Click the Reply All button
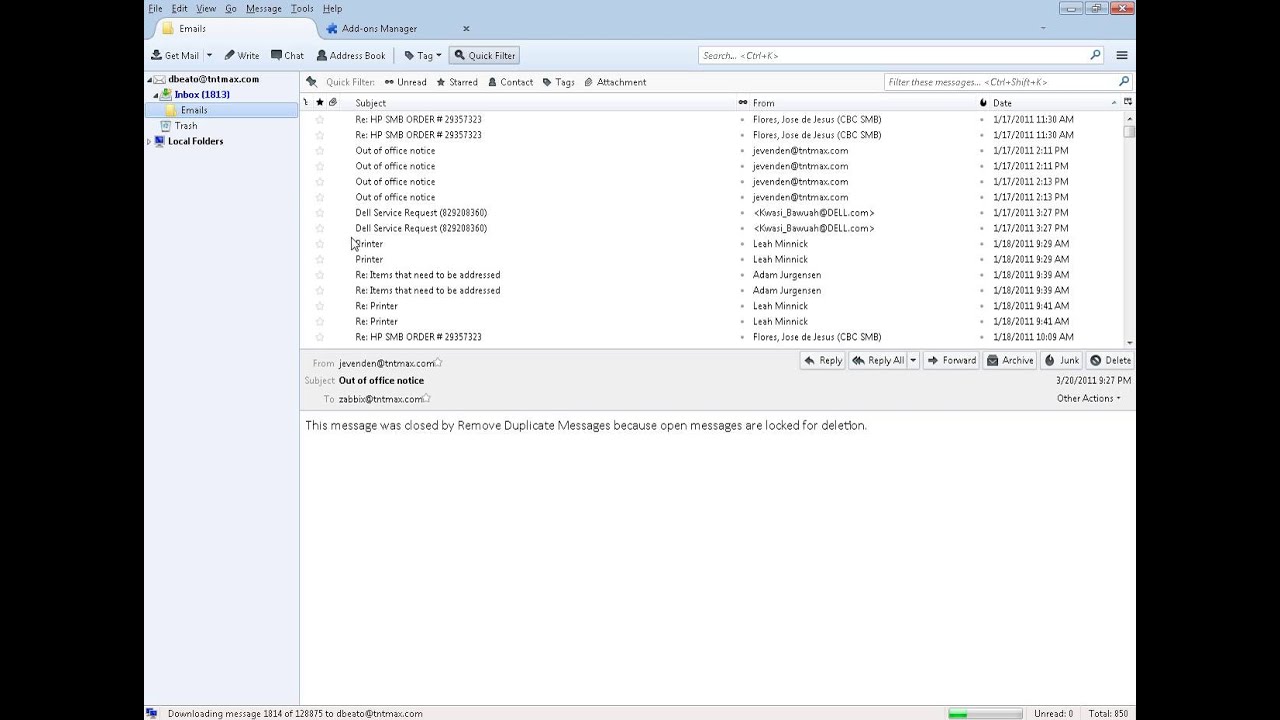The height and width of the screenshot is (720, 1280). [878, 361]
